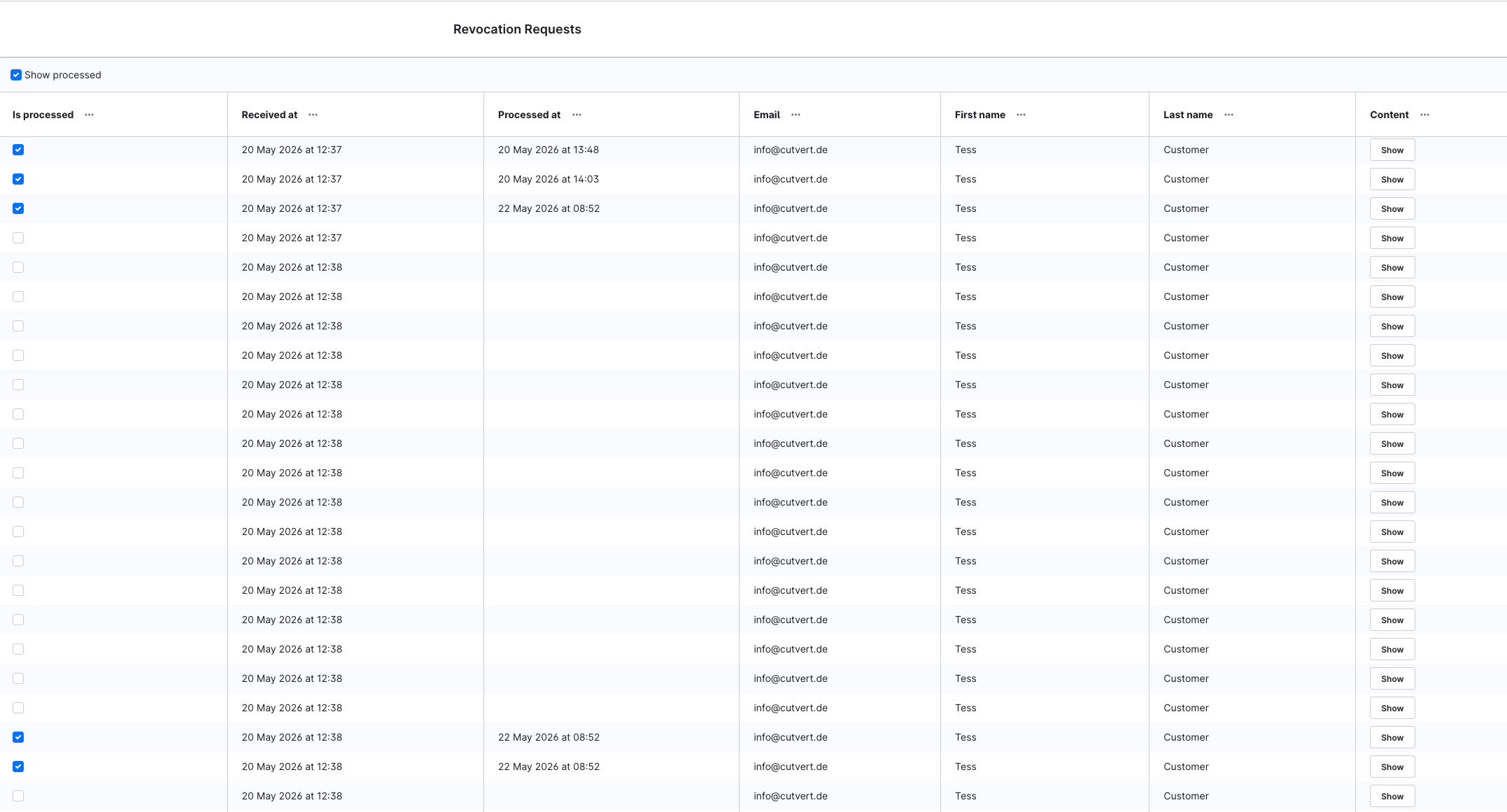The width and height of the screenshot is (1507, 812).
Task: Tick the last row's Is processed checkbox
Action: point(18,796)
